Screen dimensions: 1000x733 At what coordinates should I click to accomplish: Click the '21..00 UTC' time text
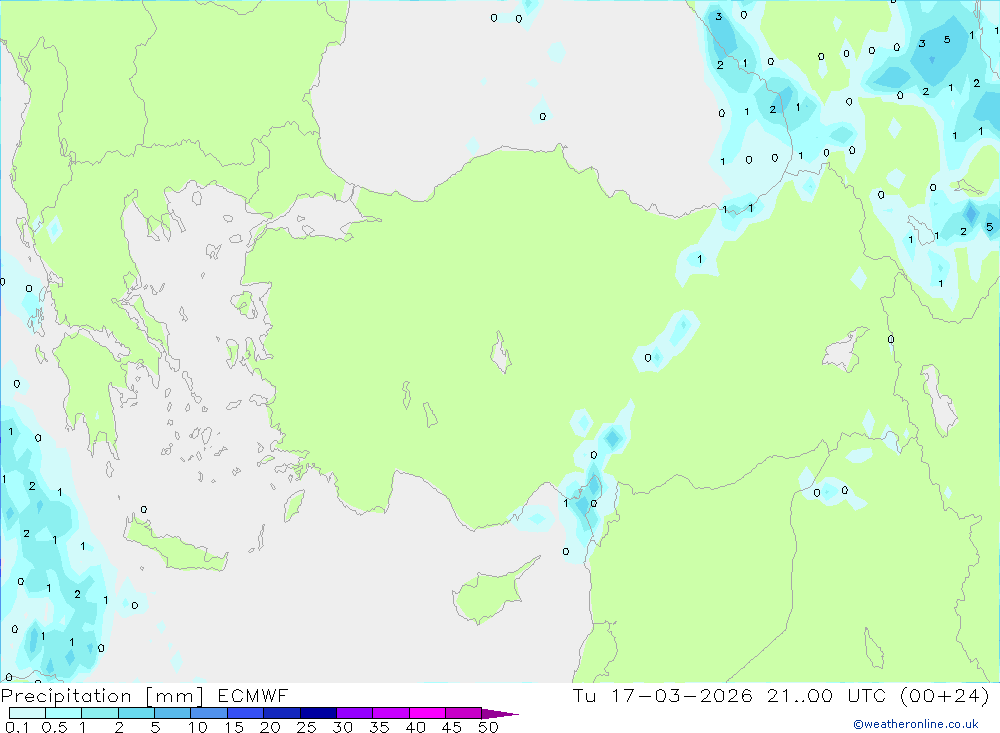[827, 695]
